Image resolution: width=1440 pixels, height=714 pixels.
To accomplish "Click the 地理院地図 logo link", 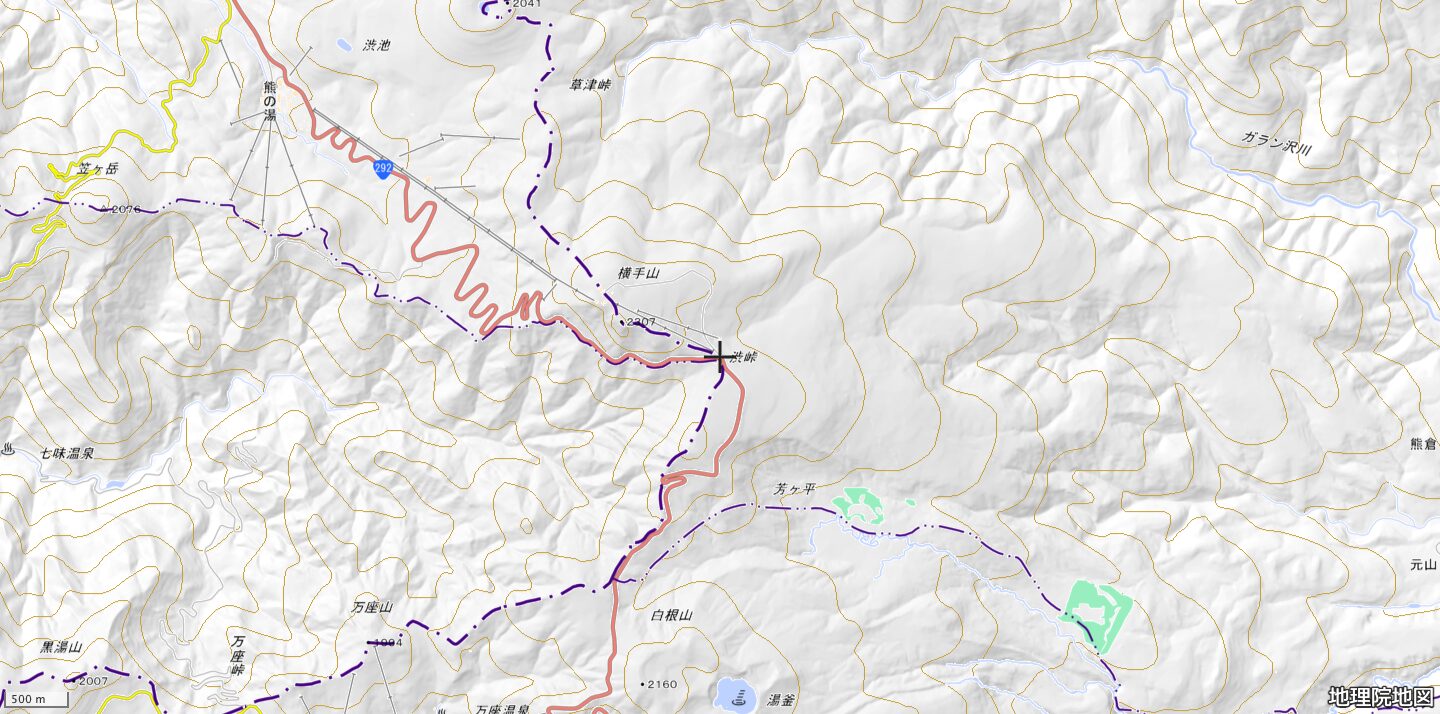I will tap(1381, 697).
